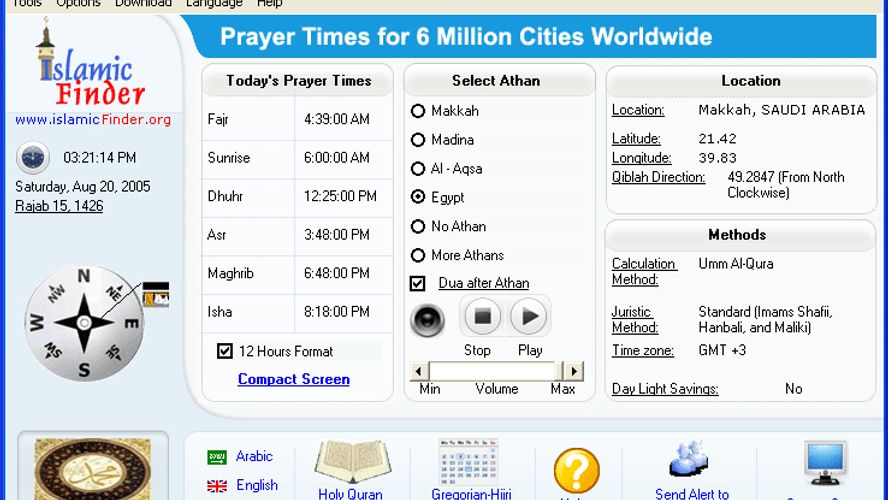Image resolution: width=888 pixels, height=500 pixels.
Task: Play the selected Athan
Action: pyautogui.click(x=529, y=317)
